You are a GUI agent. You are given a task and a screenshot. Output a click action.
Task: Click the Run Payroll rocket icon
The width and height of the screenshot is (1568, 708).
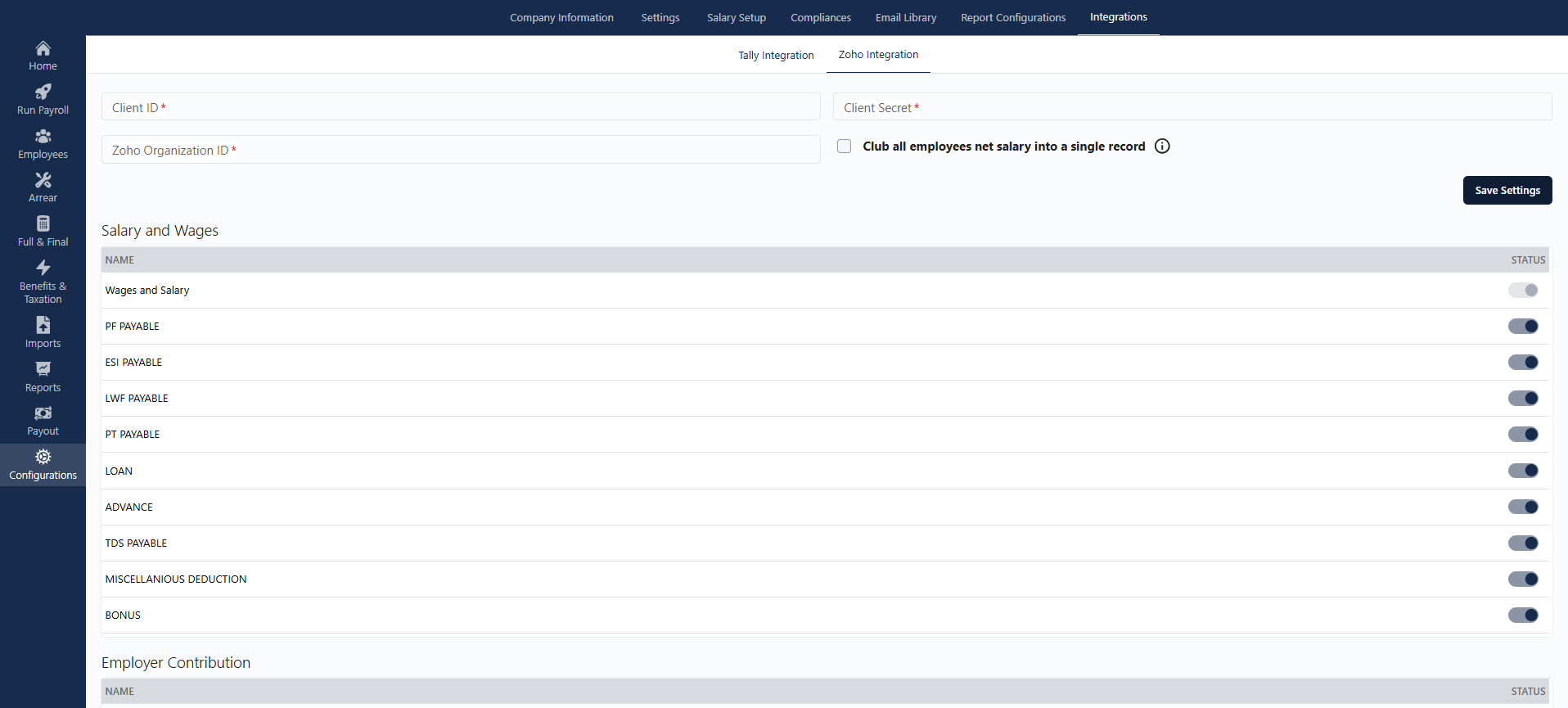pyautogui.click(x=43, y=92)
